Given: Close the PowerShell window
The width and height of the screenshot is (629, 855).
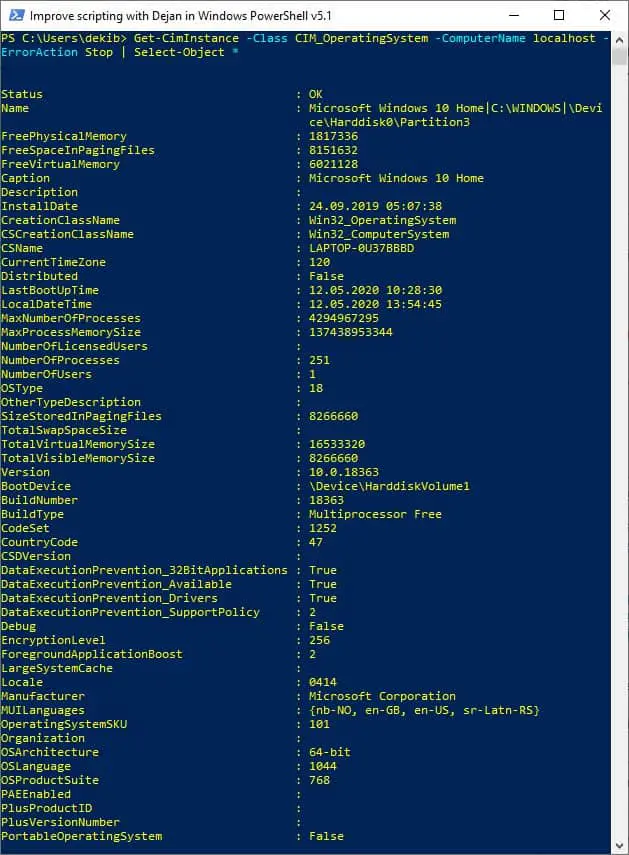Looking at the screenshot, I should (604, 15).
